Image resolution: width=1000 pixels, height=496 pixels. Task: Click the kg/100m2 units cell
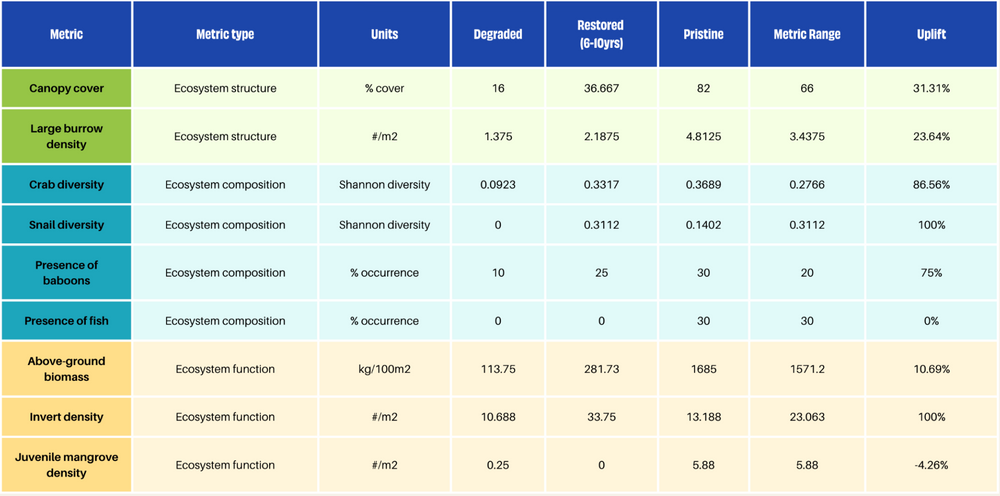pyautogui.click(x=384, y=369)
